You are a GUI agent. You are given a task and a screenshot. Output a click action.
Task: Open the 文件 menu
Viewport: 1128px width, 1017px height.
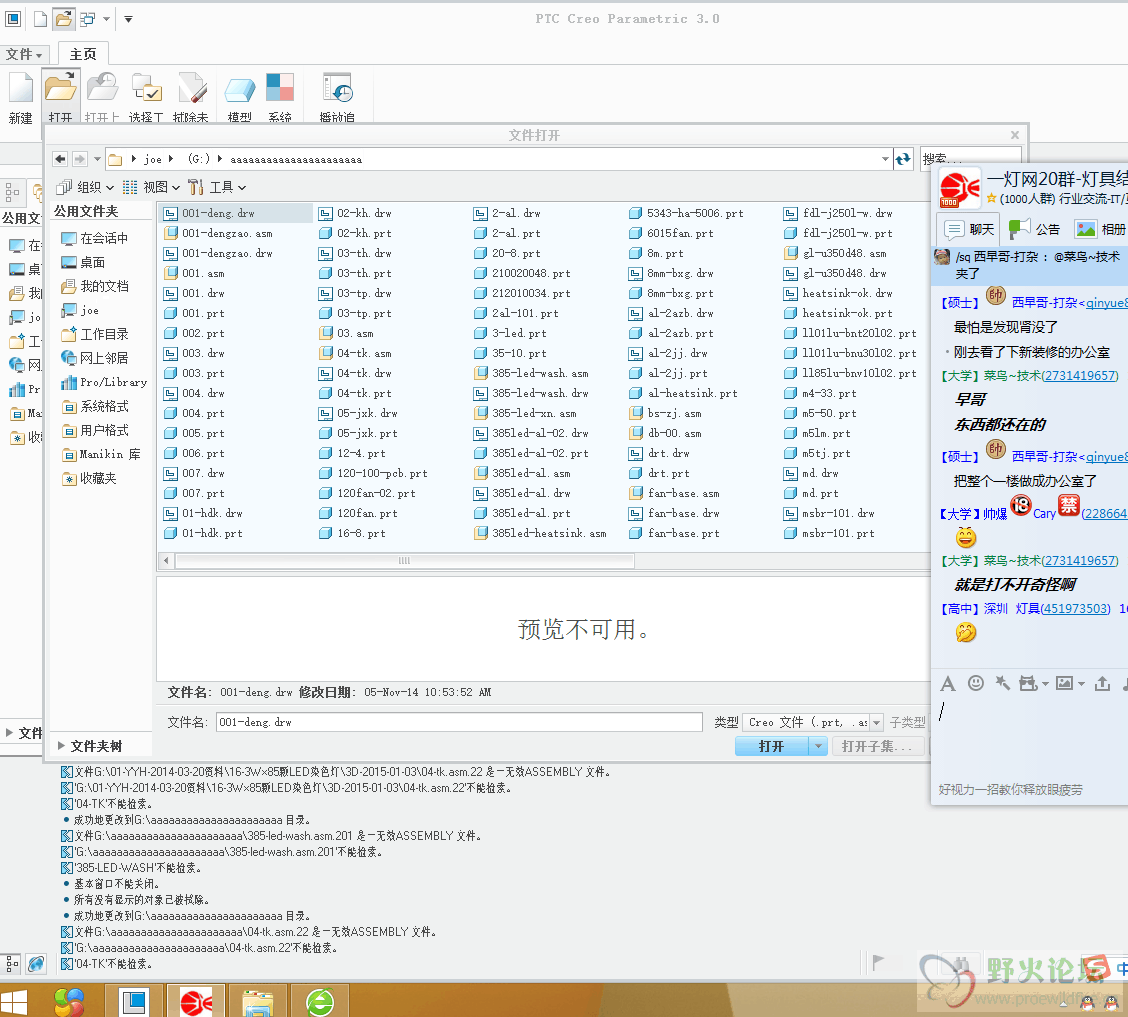[x=24, y=54]
